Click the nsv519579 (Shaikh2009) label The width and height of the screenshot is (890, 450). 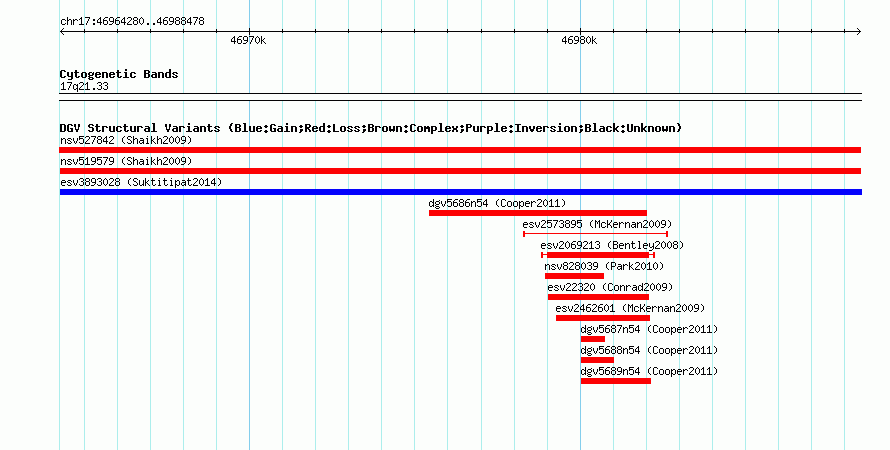coord(126,161)
